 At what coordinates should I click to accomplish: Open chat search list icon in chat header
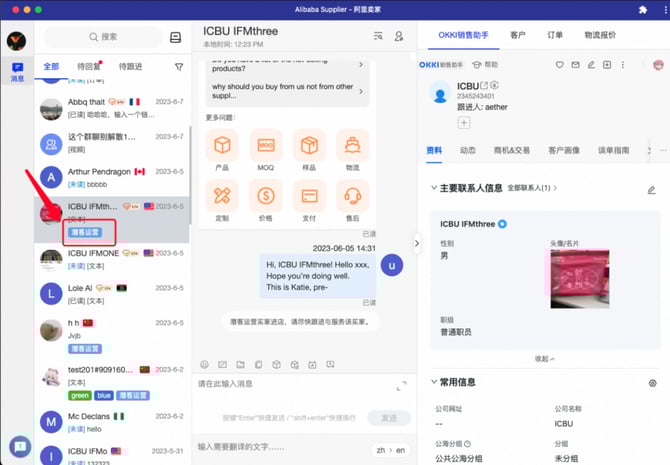pyautogui.click(x=378, y=36)
